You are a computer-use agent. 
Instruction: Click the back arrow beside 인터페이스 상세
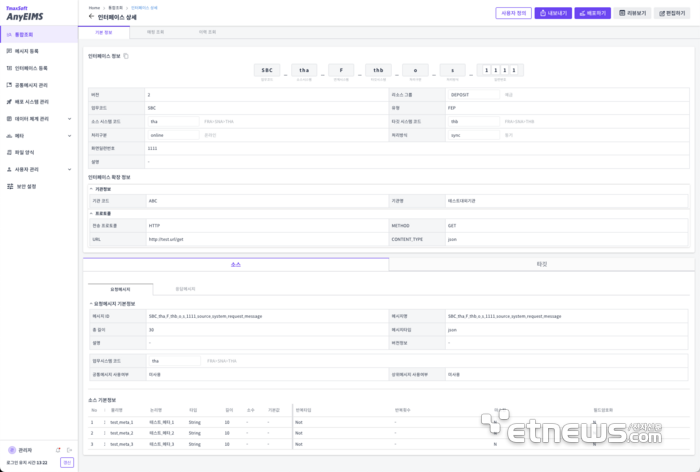point(92,17)
